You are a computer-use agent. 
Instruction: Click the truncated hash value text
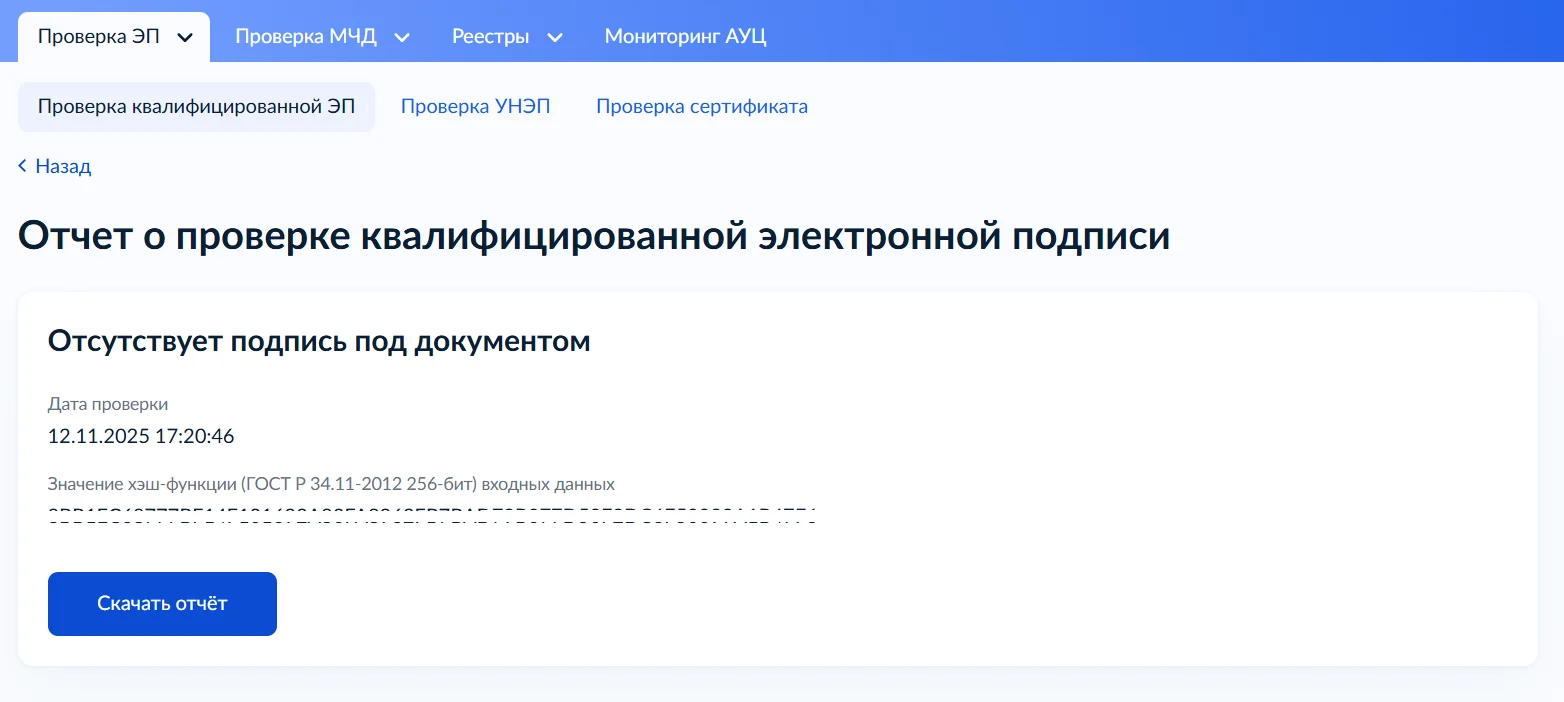[432, 516]
